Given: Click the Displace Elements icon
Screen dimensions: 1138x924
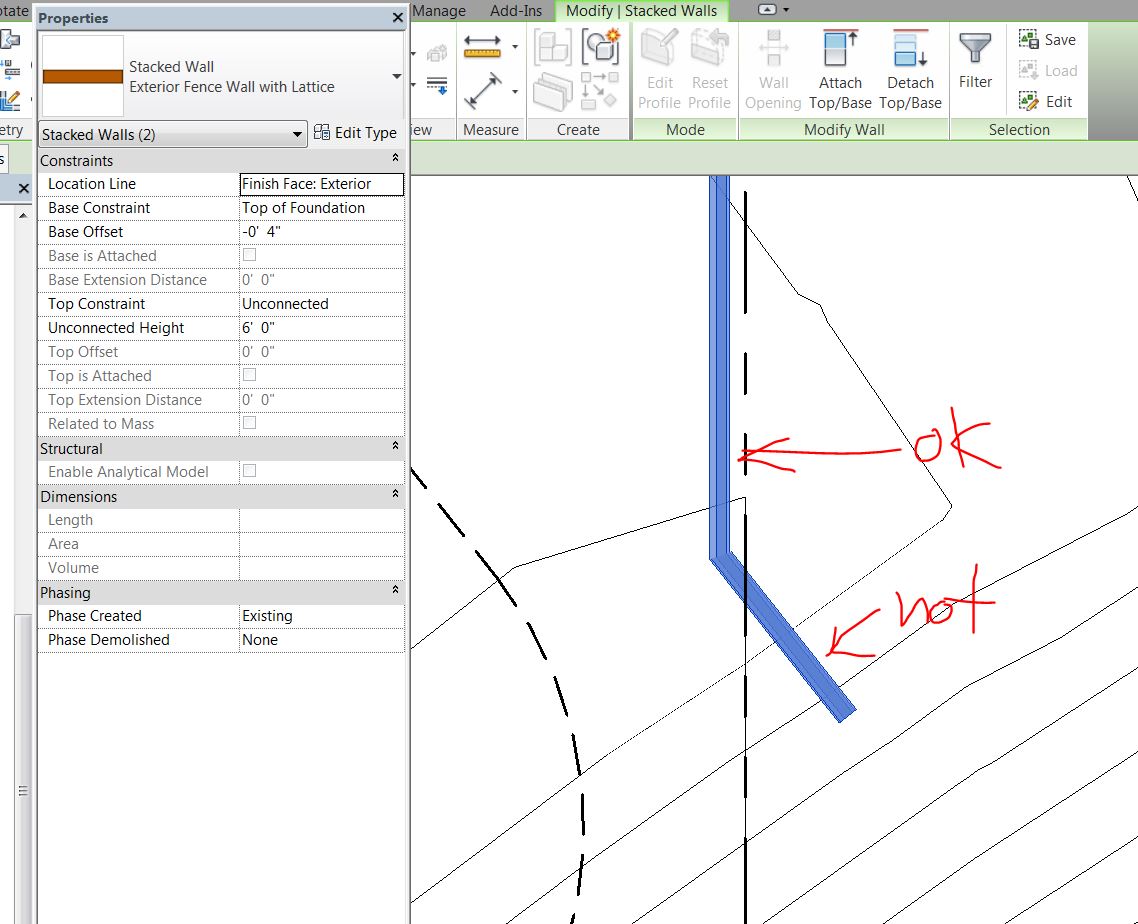Looking at the screenshot, I should pyautogui.click(x=437, y=53).
